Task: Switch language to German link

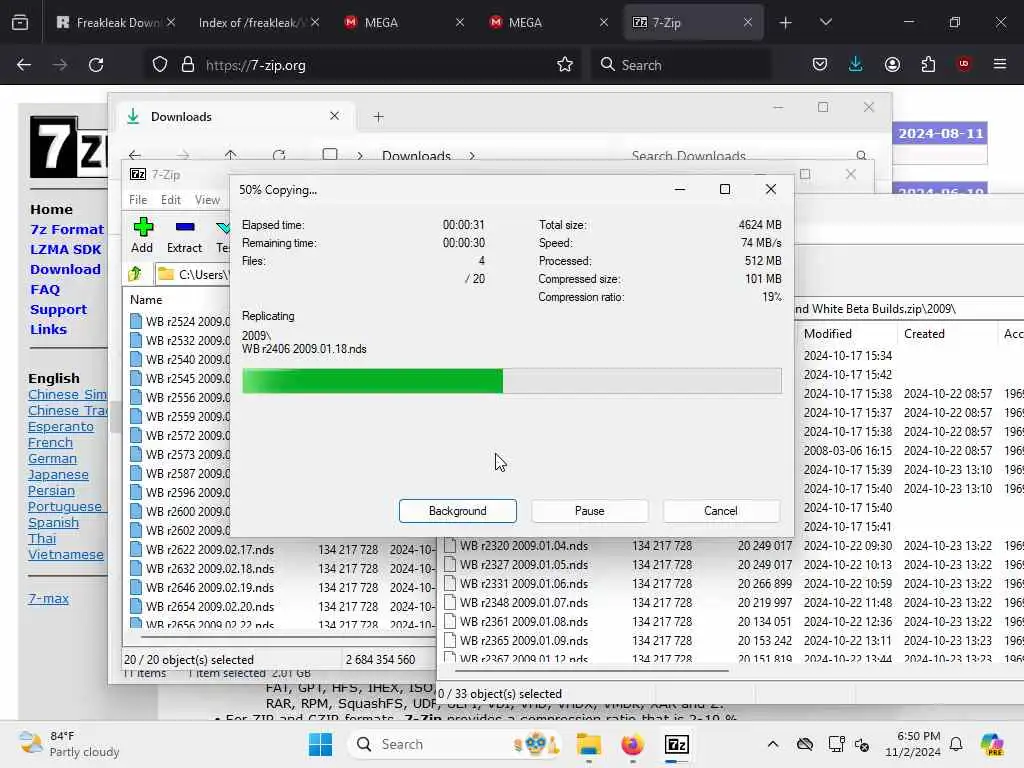Action: pyautogui.click(x=52, y=459)
